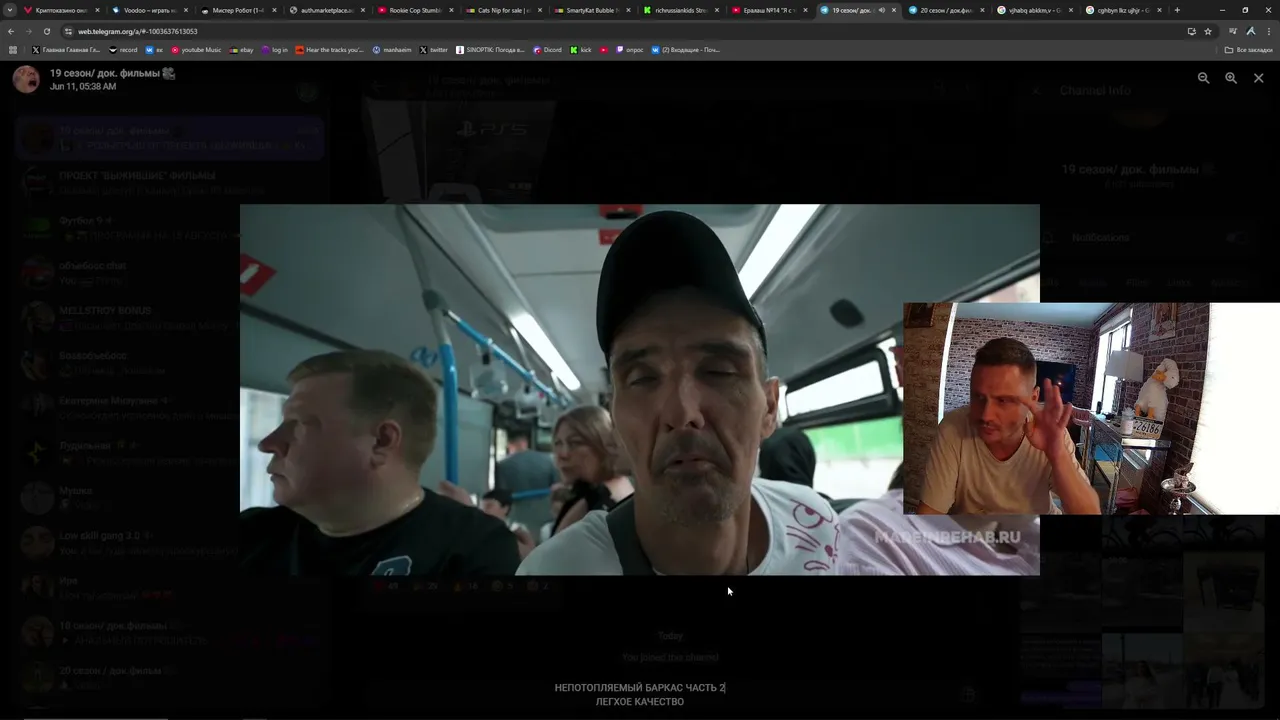Viewport: 1280px width, 720px height.
Task: Expand the 'Все закладки' bookmarks folder
Action: tap(1249, 50)
